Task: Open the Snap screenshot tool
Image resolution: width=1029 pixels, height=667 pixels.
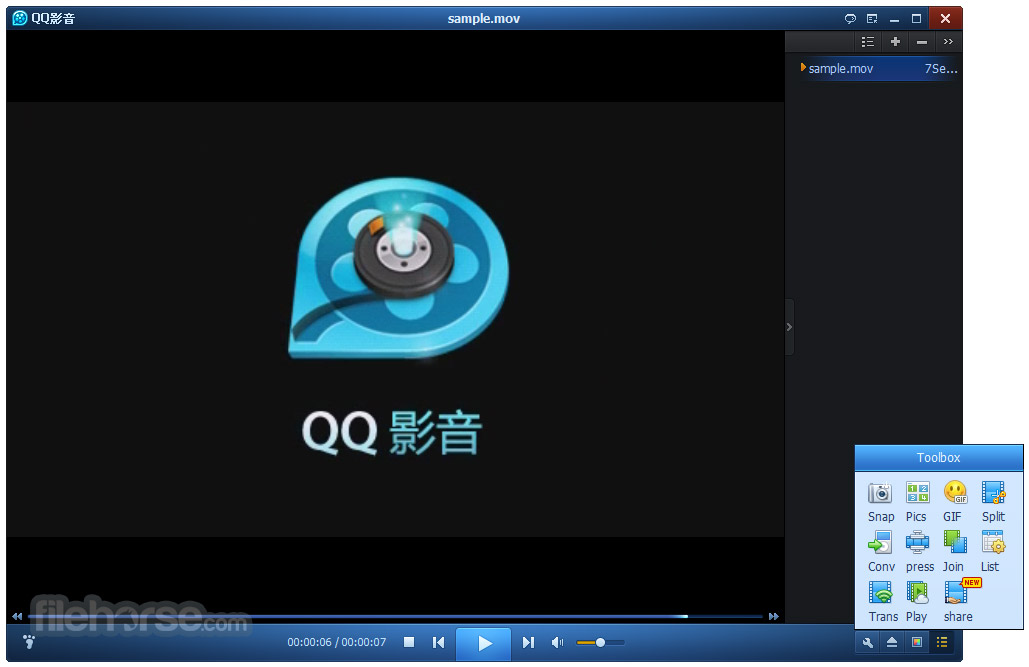Action: pyautogui.click(x=881, y=502)
